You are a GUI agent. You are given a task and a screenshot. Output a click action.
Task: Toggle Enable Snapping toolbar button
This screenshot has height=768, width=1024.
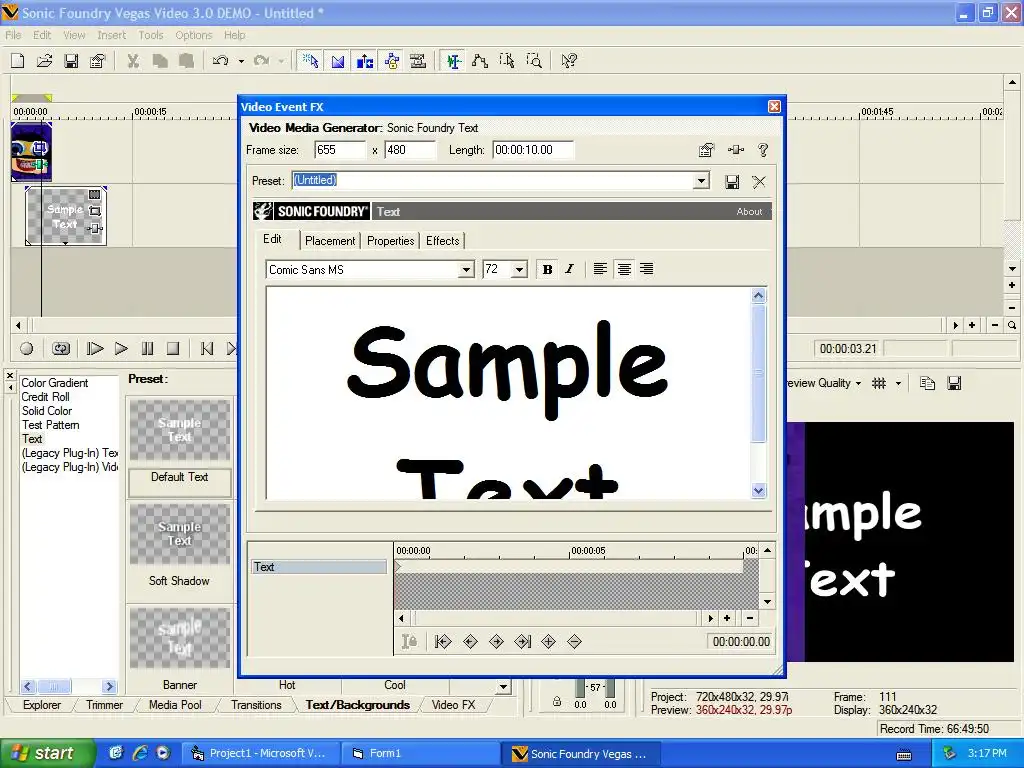point(310,61)
